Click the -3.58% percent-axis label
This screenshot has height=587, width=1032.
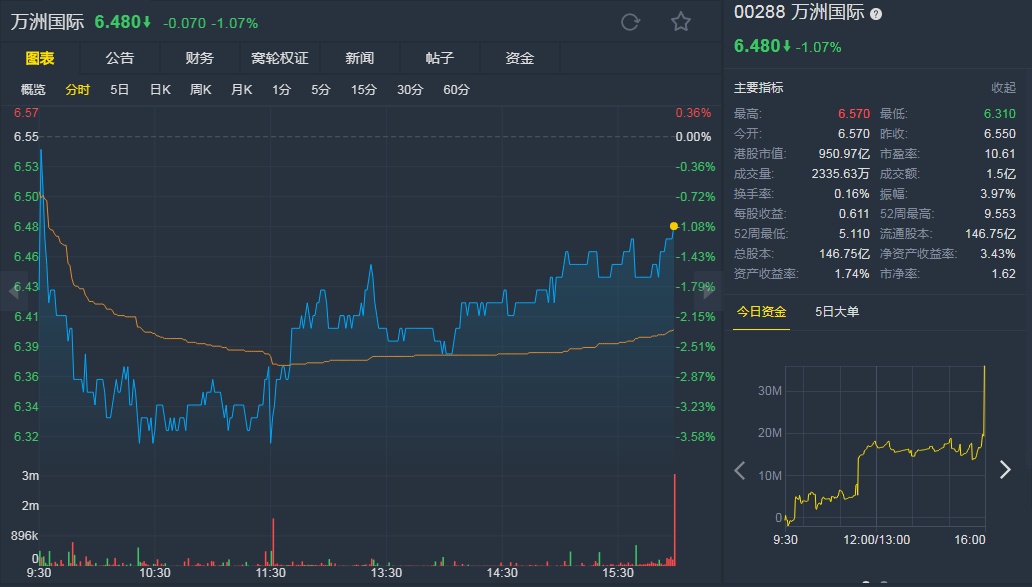(x=695, y=437)
